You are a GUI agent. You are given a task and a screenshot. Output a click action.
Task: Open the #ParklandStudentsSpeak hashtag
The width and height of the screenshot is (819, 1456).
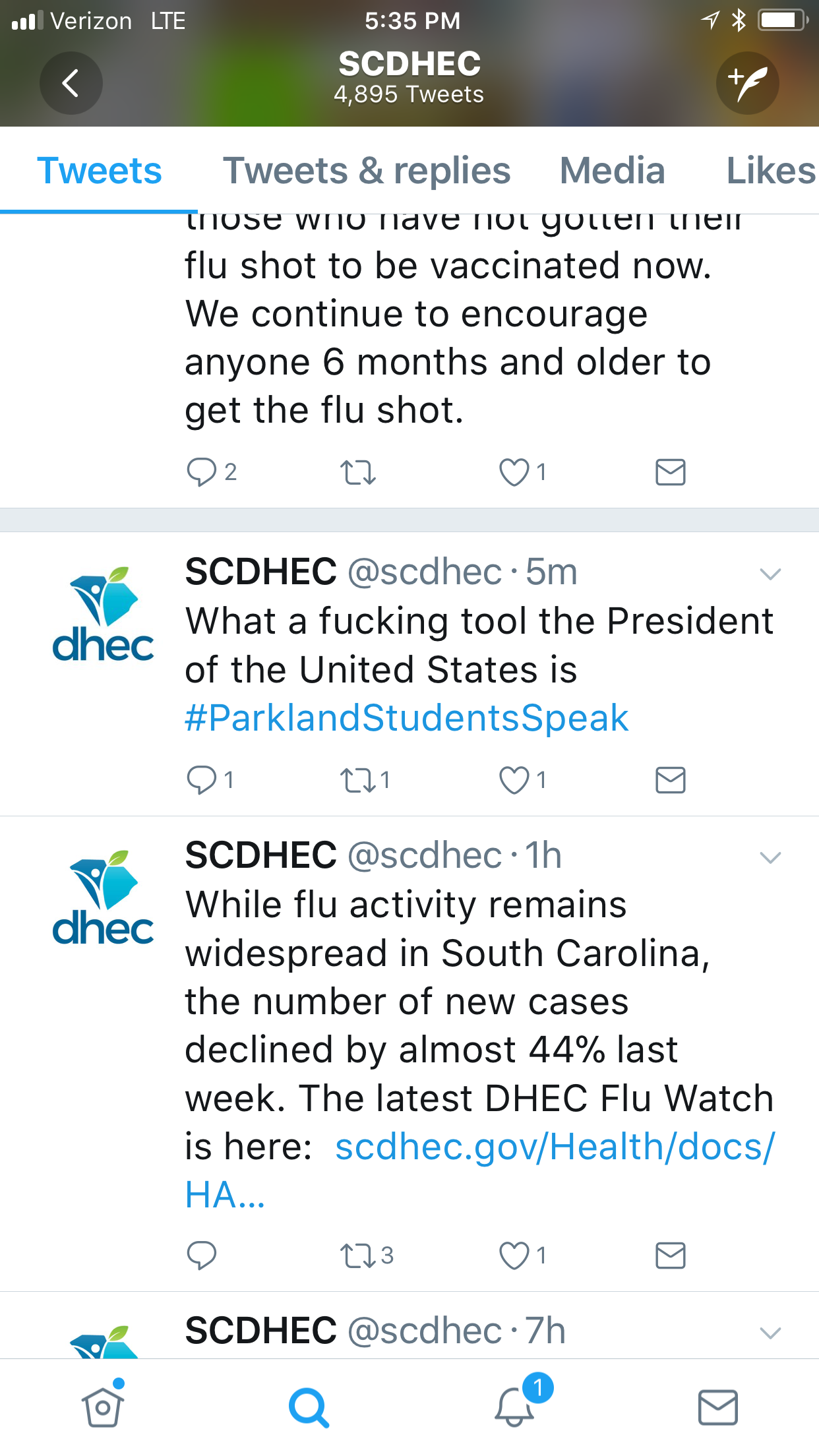point(406,718)
